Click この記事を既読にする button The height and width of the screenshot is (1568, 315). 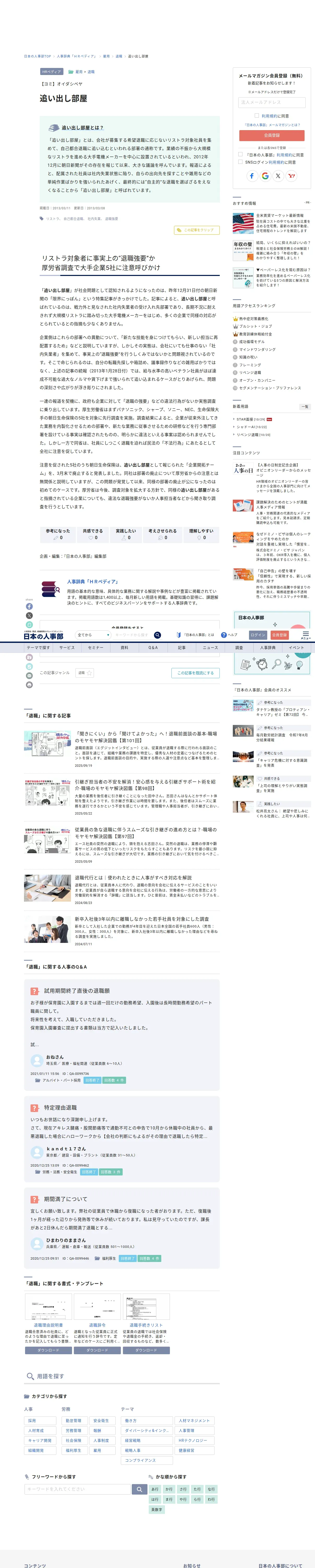point(195,673)
